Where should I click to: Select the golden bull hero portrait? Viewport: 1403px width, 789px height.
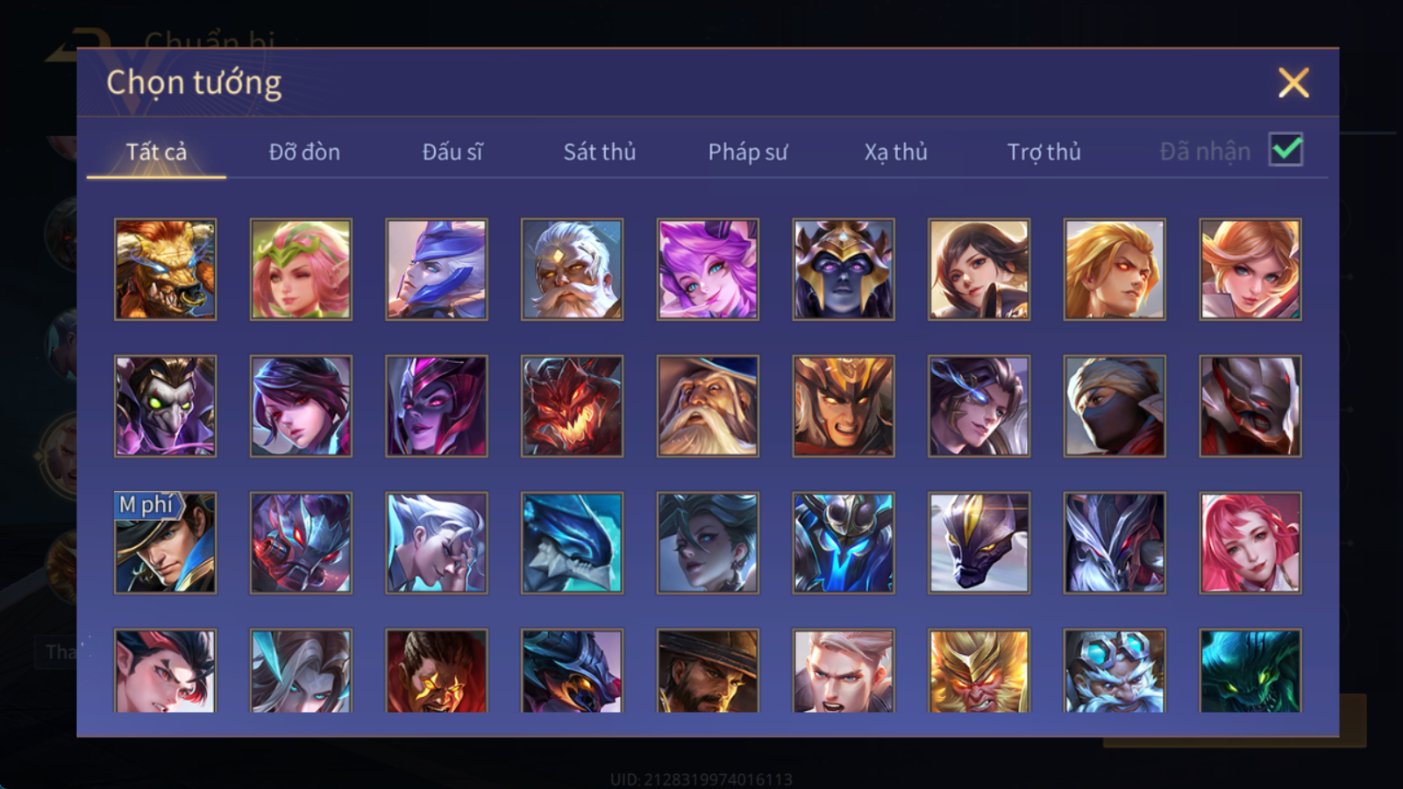[x=165, y=270]
